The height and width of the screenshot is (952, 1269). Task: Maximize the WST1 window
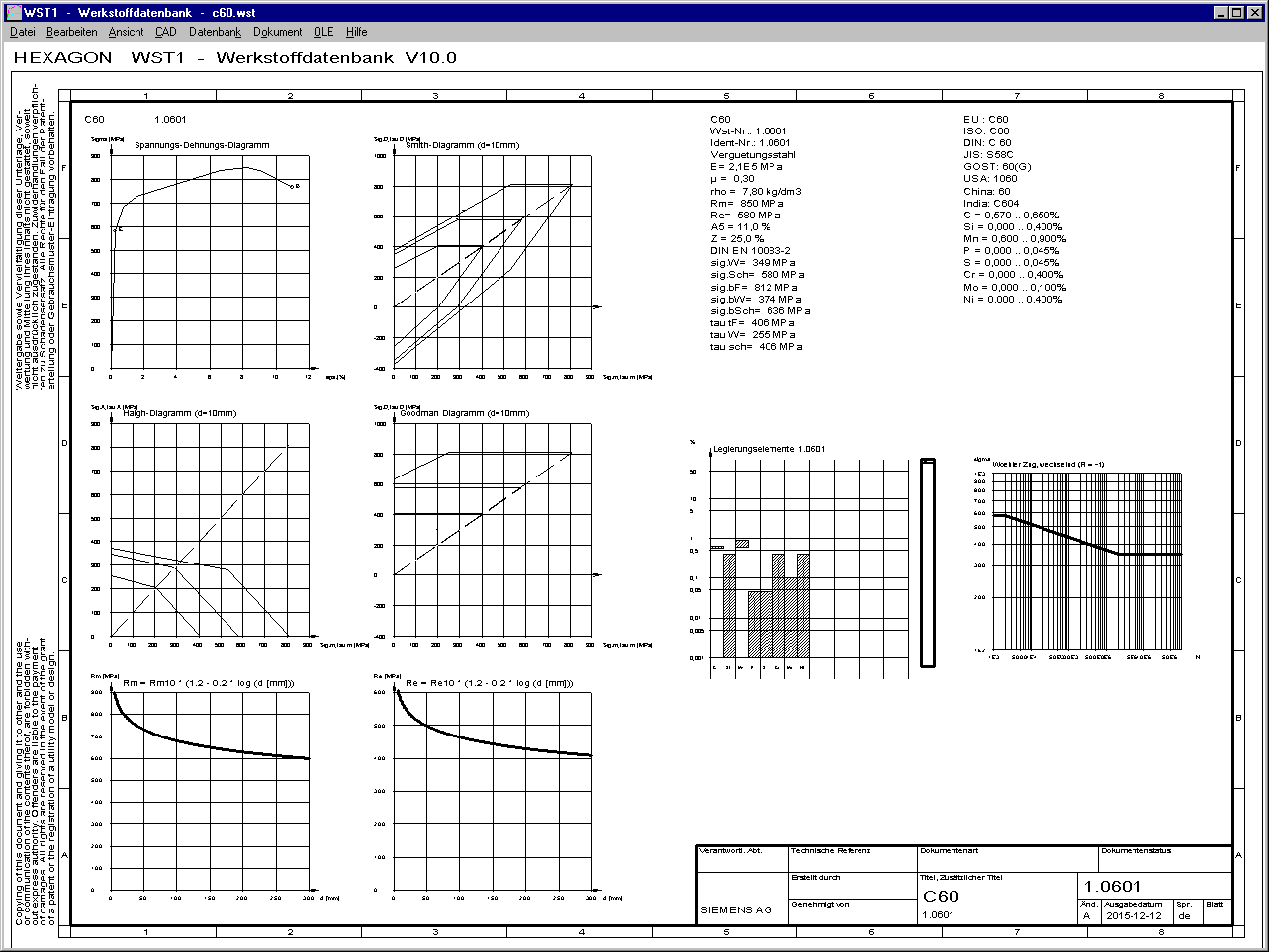tap(1237, 12)
